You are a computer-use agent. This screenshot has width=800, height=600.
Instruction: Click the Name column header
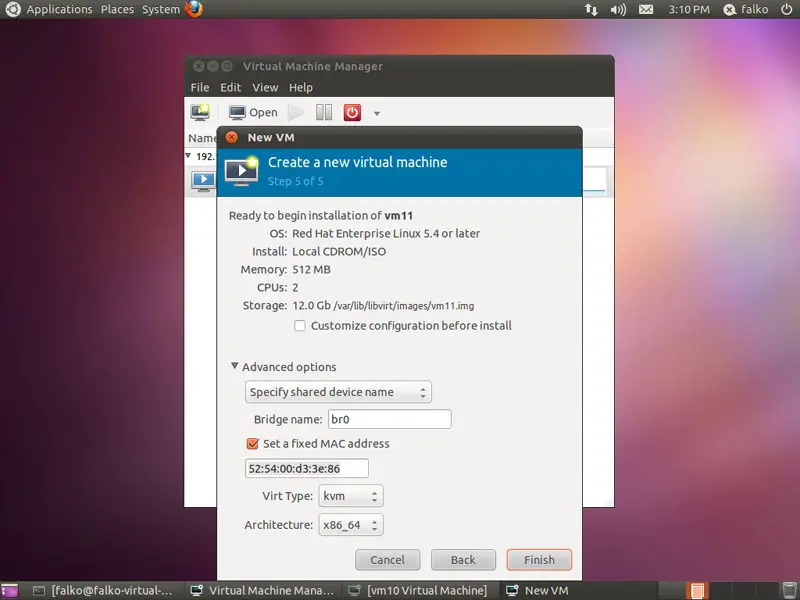click(x=202, y=138)
